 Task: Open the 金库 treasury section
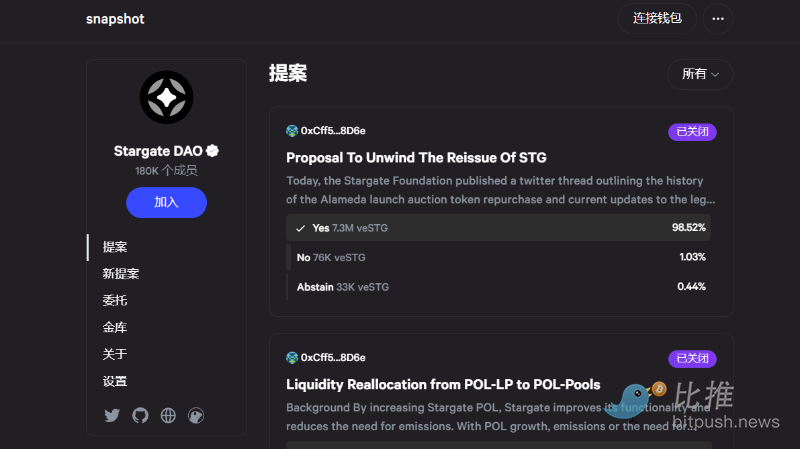point(115,328)
